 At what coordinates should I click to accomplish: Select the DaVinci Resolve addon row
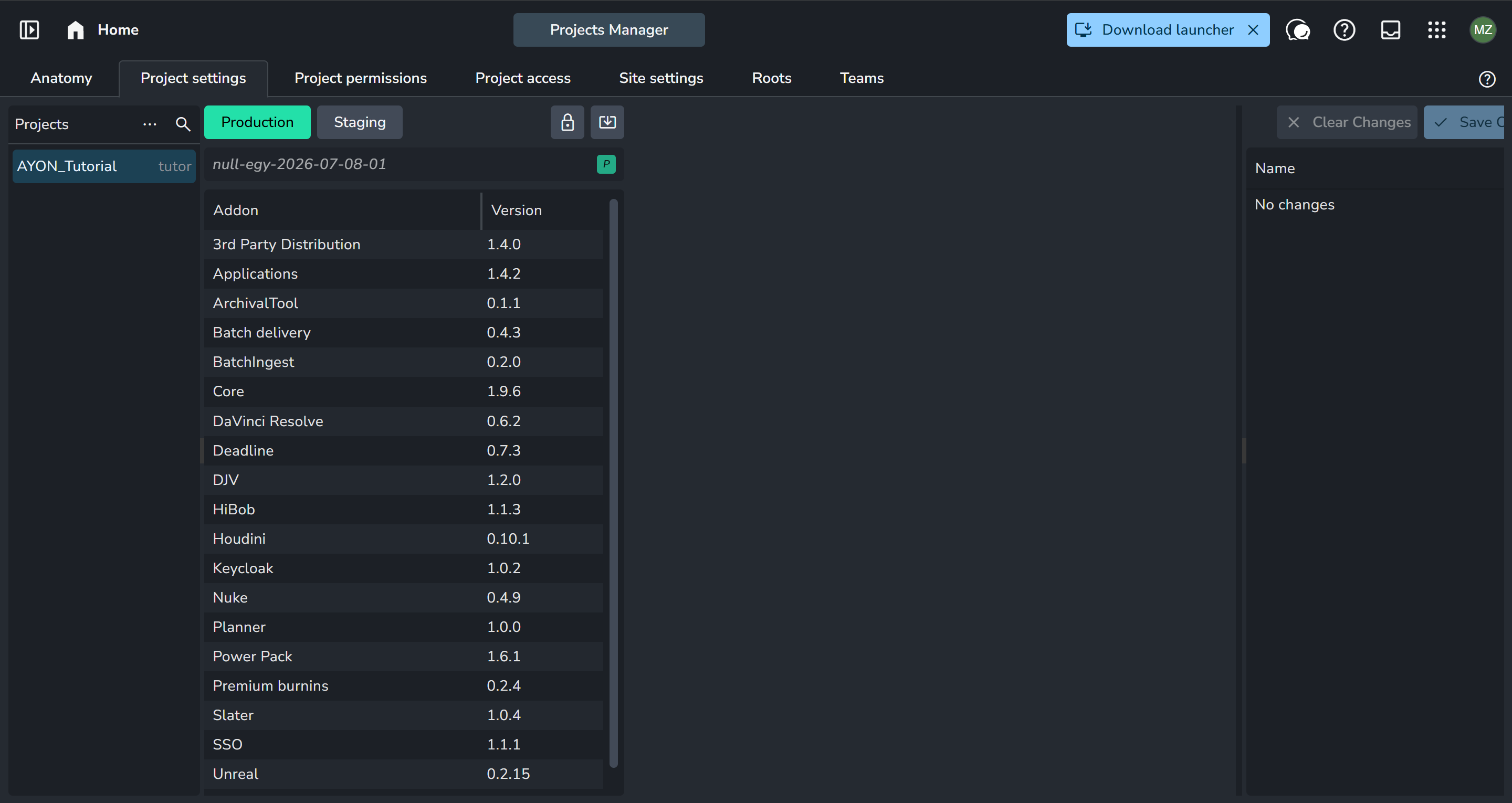tap(404, 421)
